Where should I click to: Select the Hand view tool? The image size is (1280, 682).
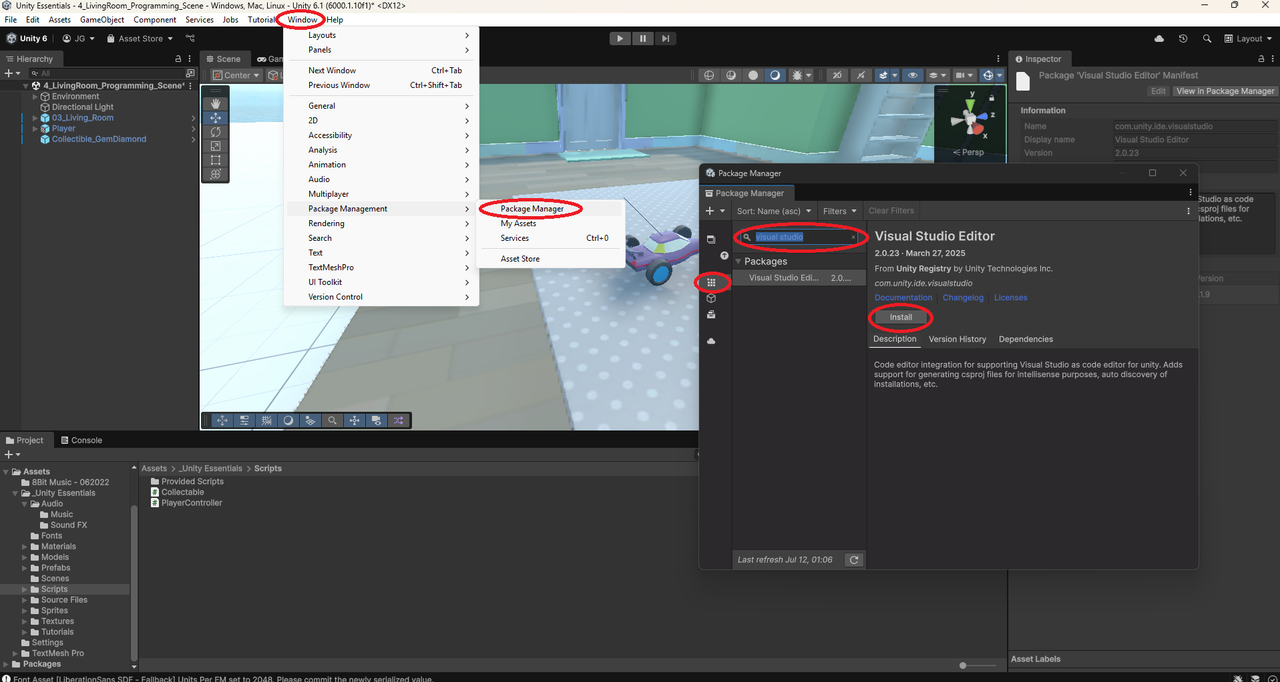click(215, 104)
